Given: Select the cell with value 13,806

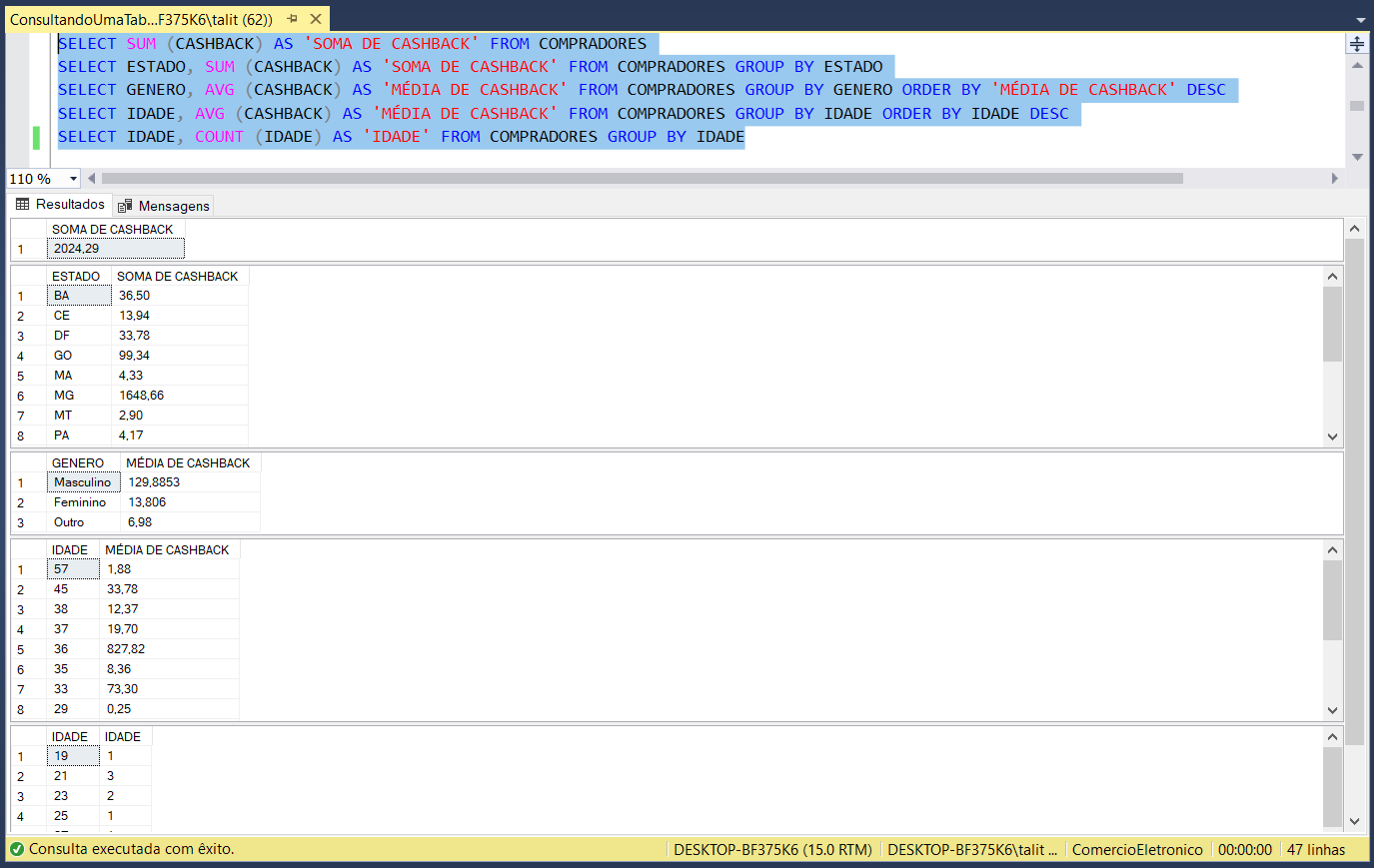Looking at the screenshot, I should (191, 502).
